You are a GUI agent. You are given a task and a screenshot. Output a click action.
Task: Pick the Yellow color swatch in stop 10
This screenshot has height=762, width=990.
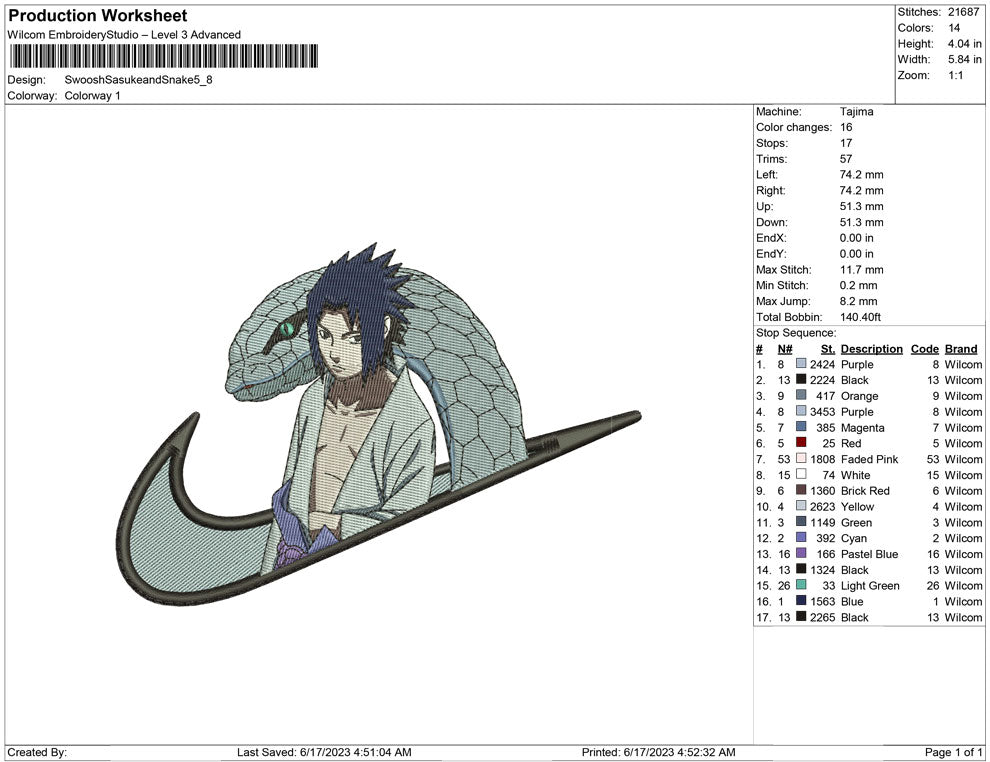pos(801,506)
